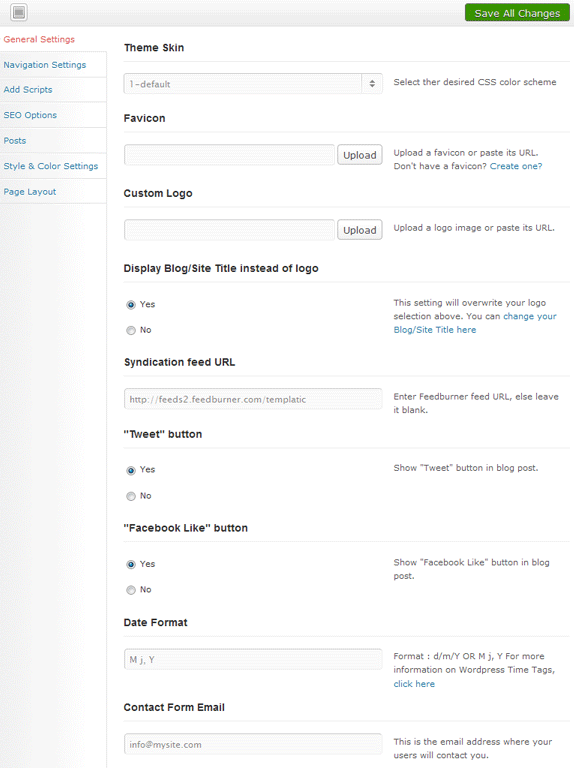Open the Page Layout section
The width and height of the screenshot is (574, 768).
pyautogui.click(x=29, y=192)
